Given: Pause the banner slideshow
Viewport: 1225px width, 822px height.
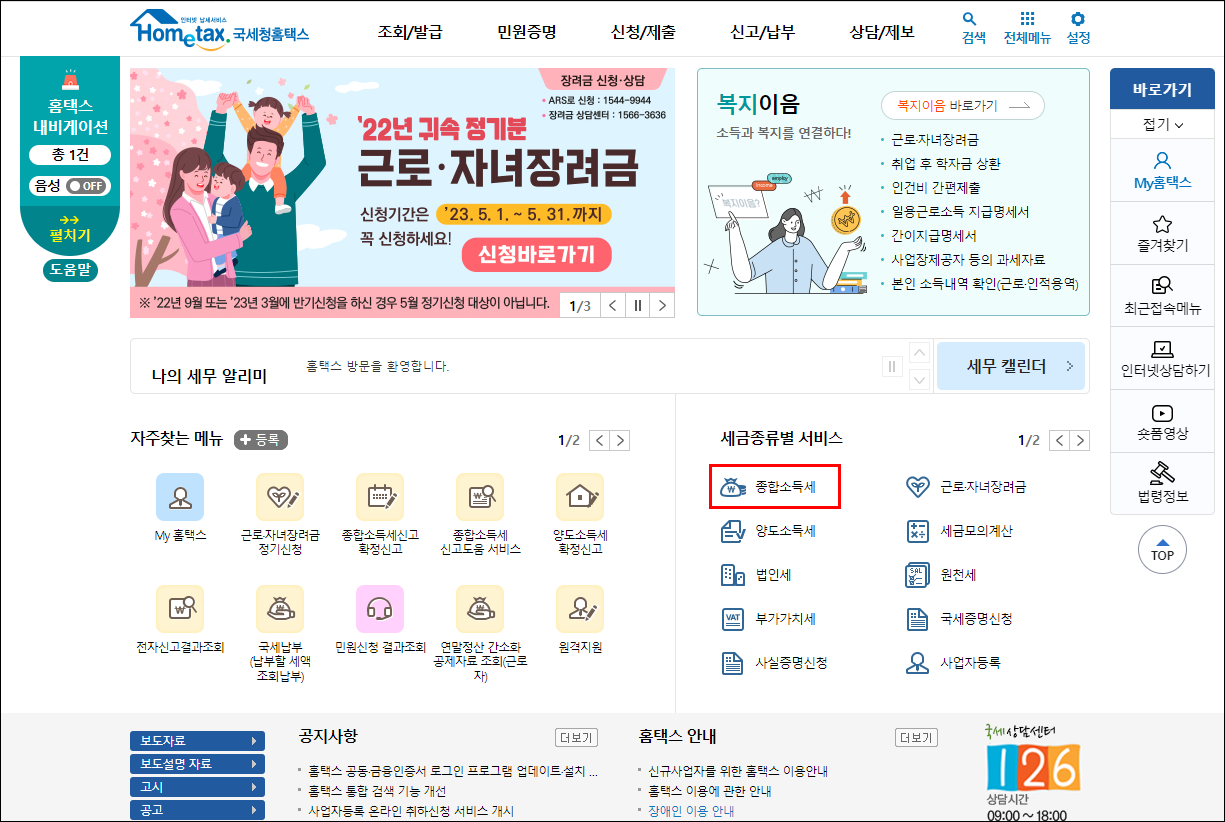Looking at the screenshot, I should coord(637,305).
